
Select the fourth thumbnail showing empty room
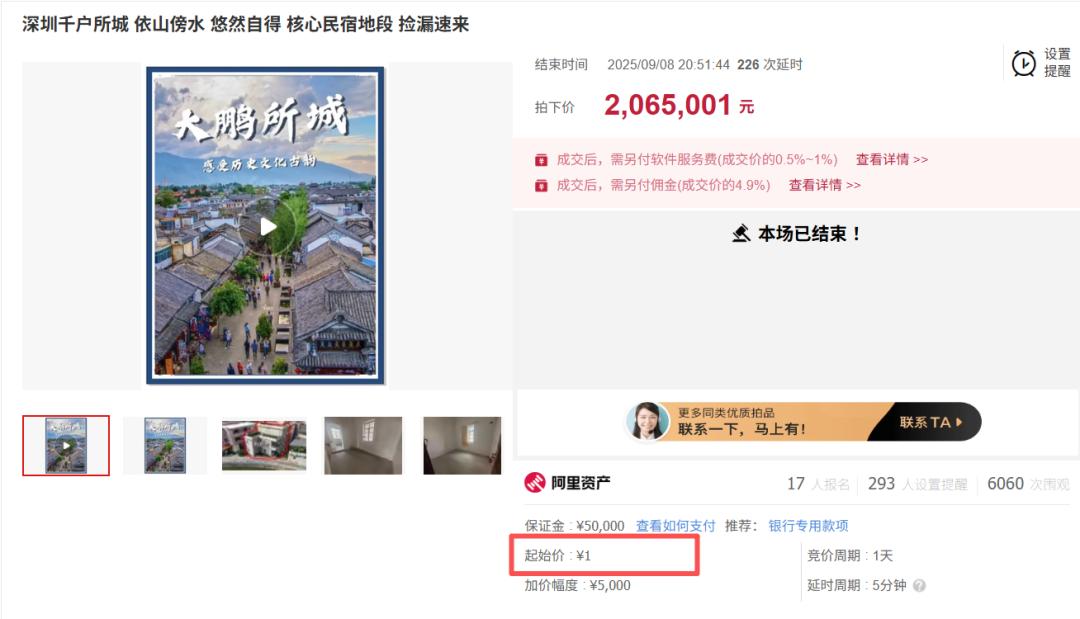click(x=363, y=445)
